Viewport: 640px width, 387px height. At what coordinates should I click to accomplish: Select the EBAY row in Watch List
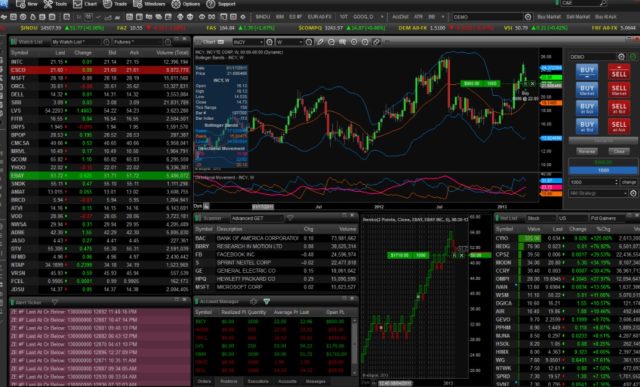(x=100, y=176)
